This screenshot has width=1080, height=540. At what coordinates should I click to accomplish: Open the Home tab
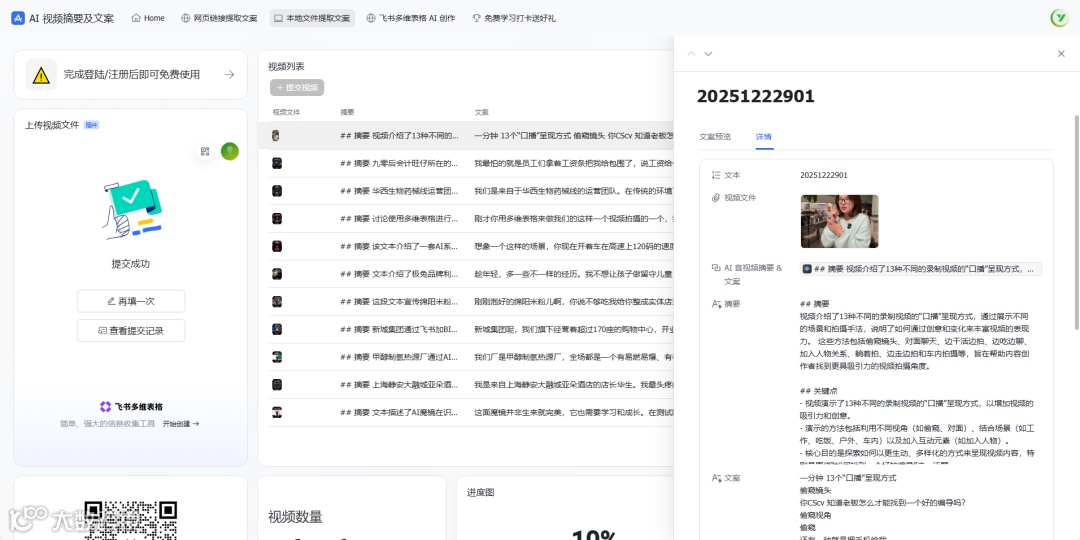(x=148, y=19)
